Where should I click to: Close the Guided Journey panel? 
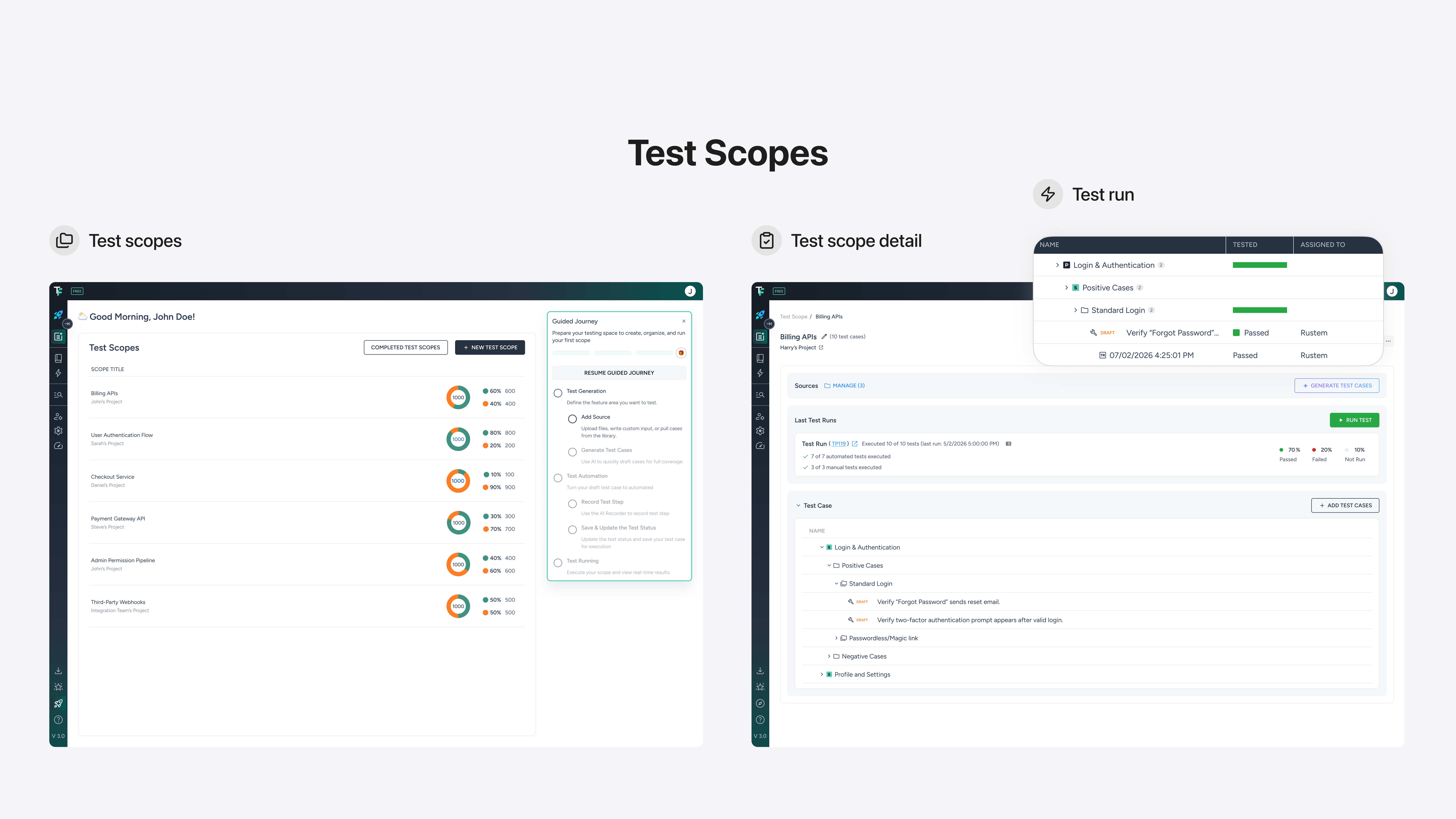click(684, 321)
